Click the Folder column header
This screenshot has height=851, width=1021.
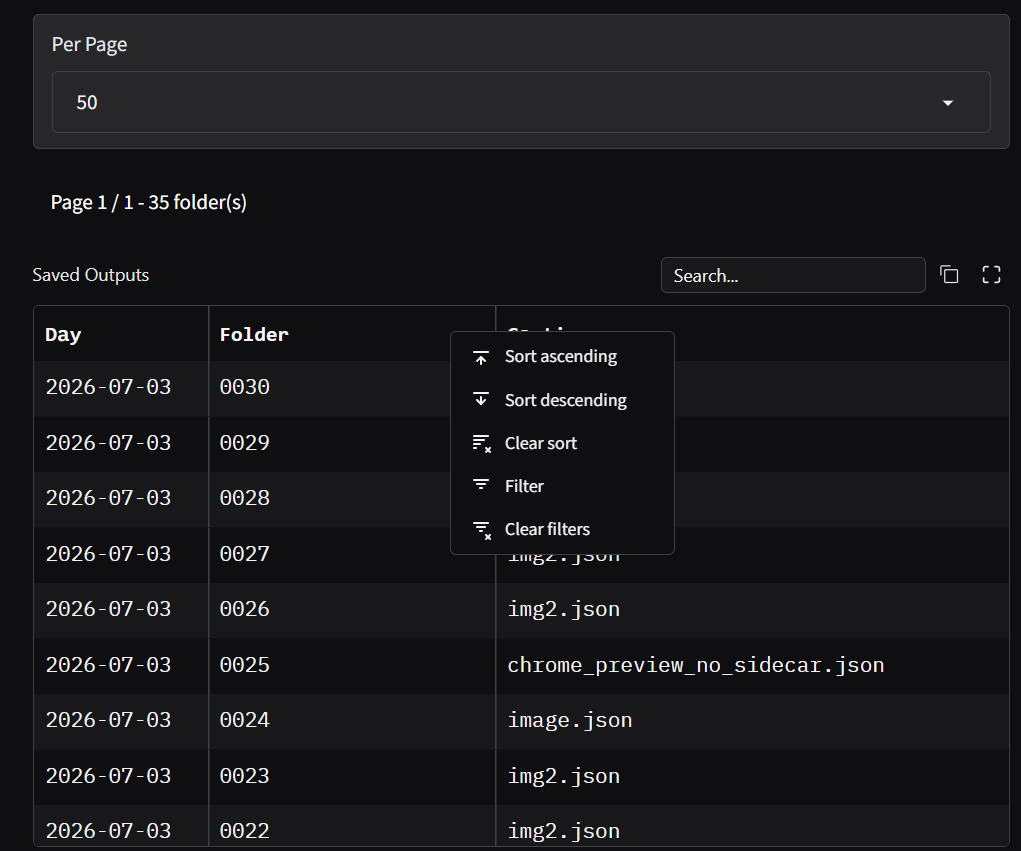[x=352, y=334]
